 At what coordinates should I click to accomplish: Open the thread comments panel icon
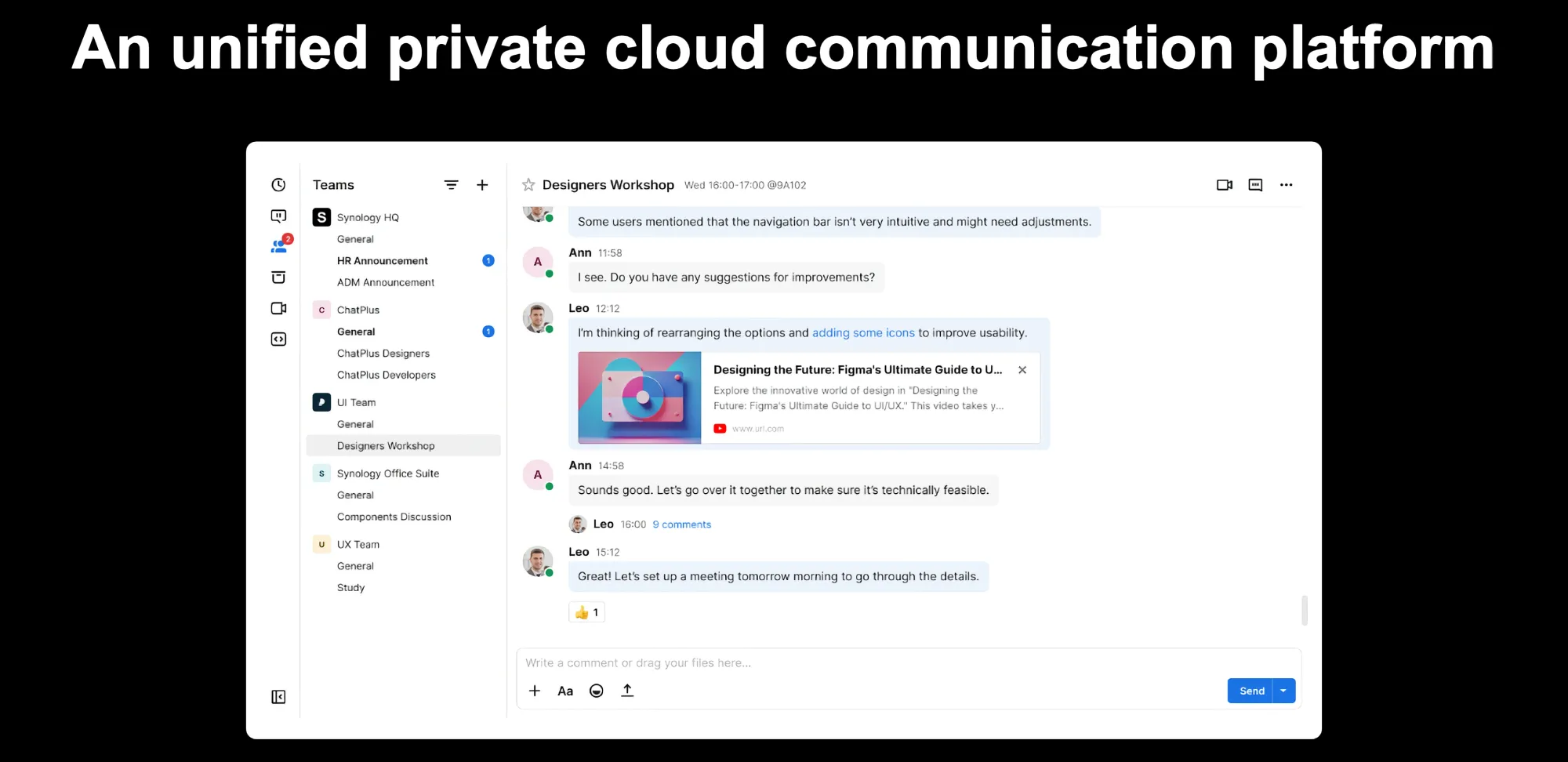point(1255,185)
